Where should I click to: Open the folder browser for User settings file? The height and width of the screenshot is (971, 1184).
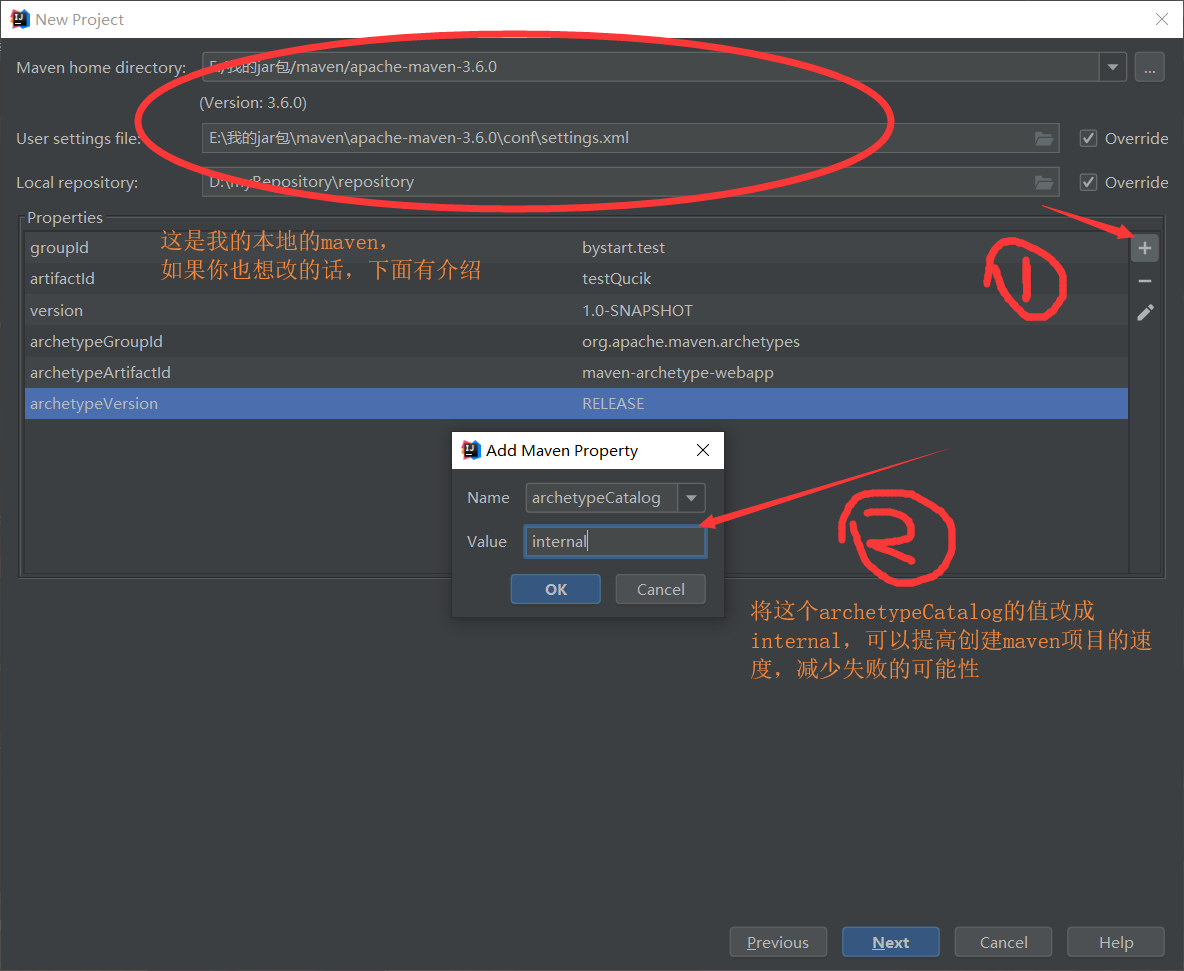tap(1045, 138)
